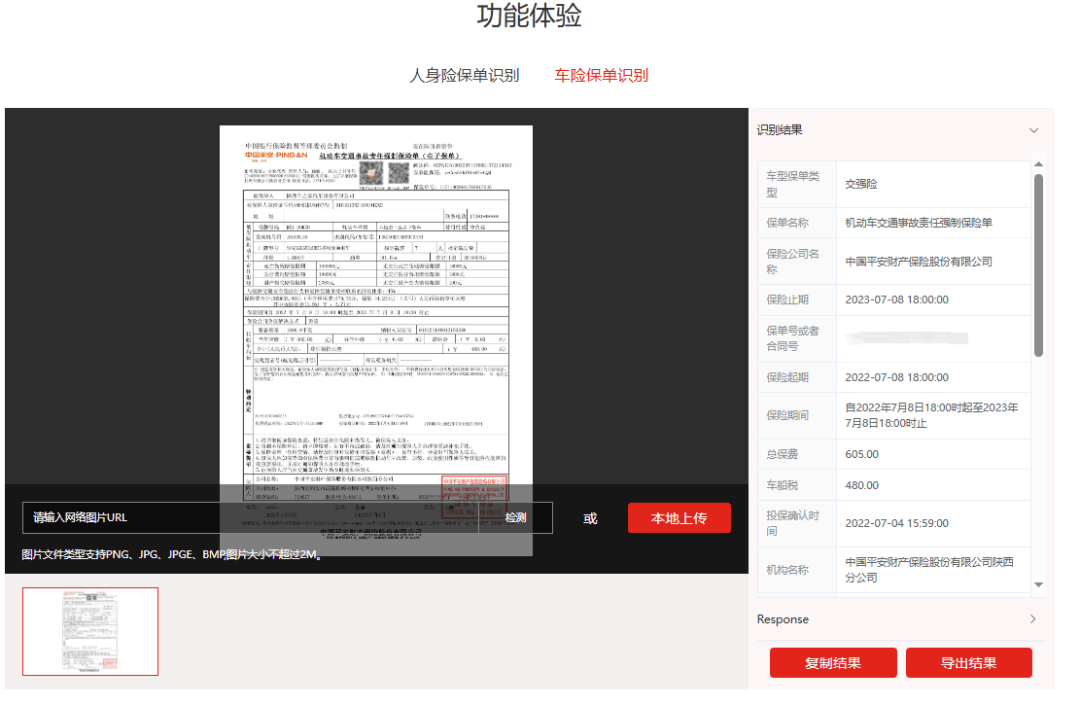Select the 车险保单识别 tab
This screenshot has width=1080, height=705.
coord(601,75)
